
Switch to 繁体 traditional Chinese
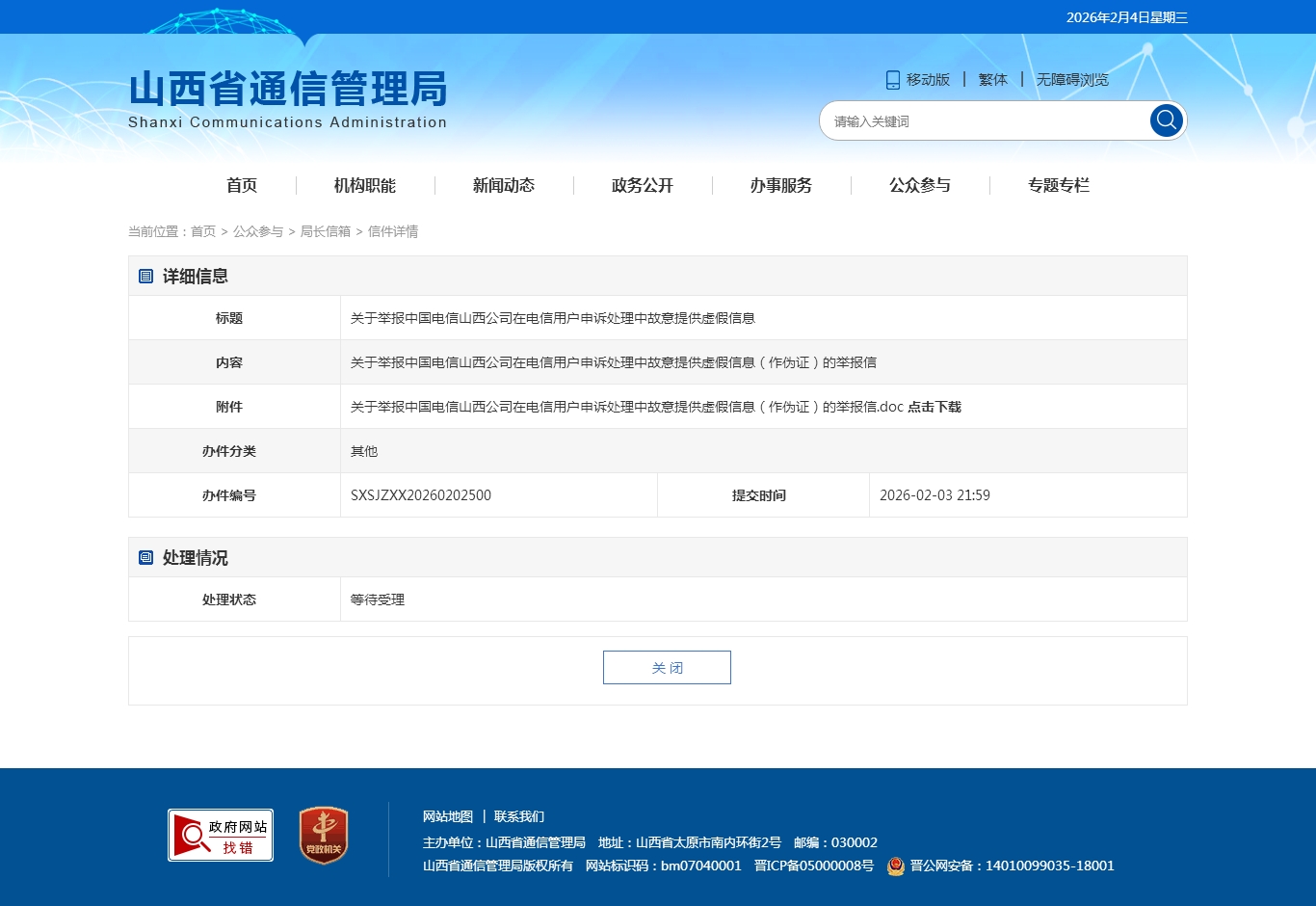pyautogui.click(x=993, y=80)
